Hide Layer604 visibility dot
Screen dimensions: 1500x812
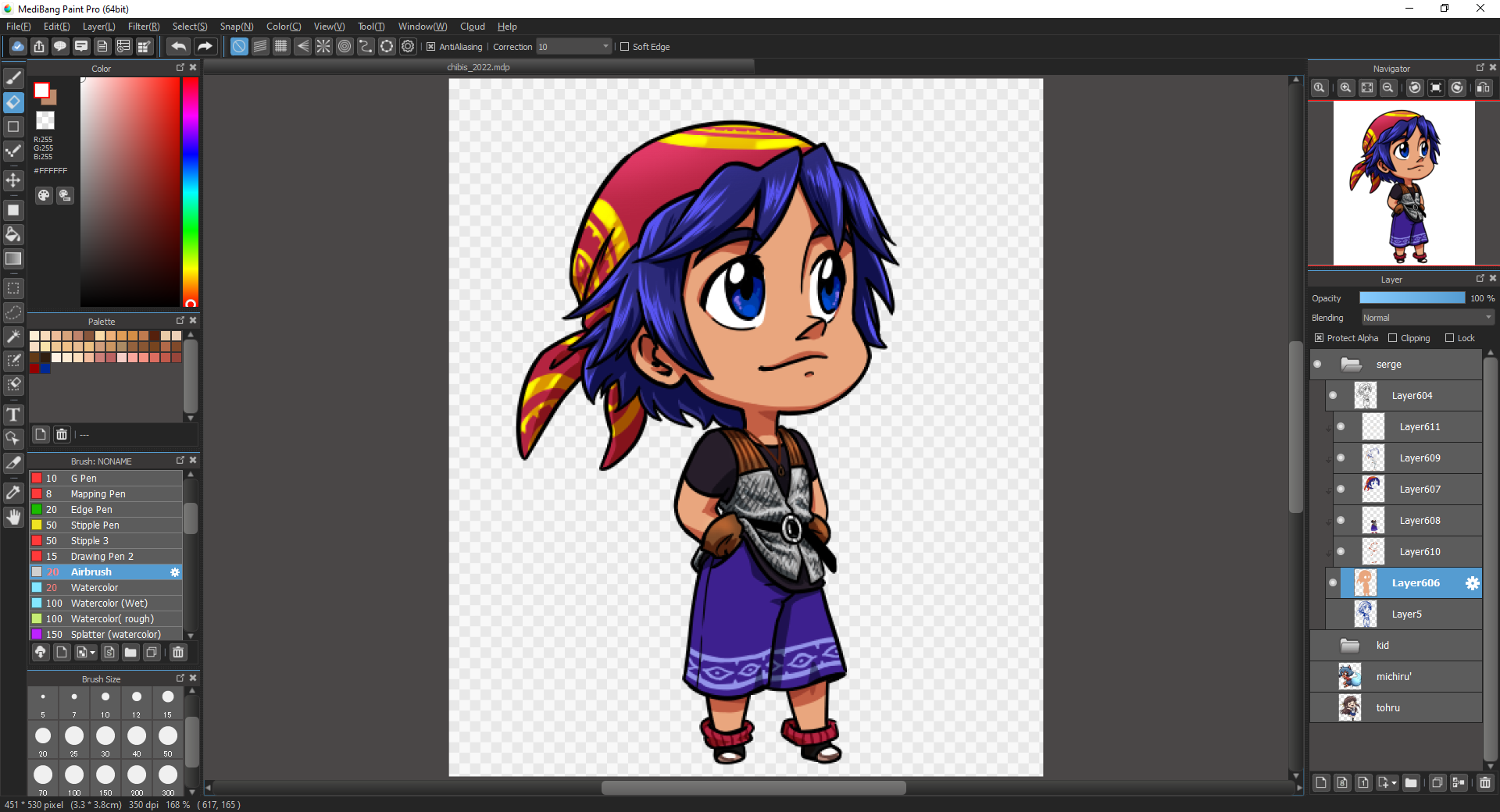pyautogui.click(x=1333, y=396)
